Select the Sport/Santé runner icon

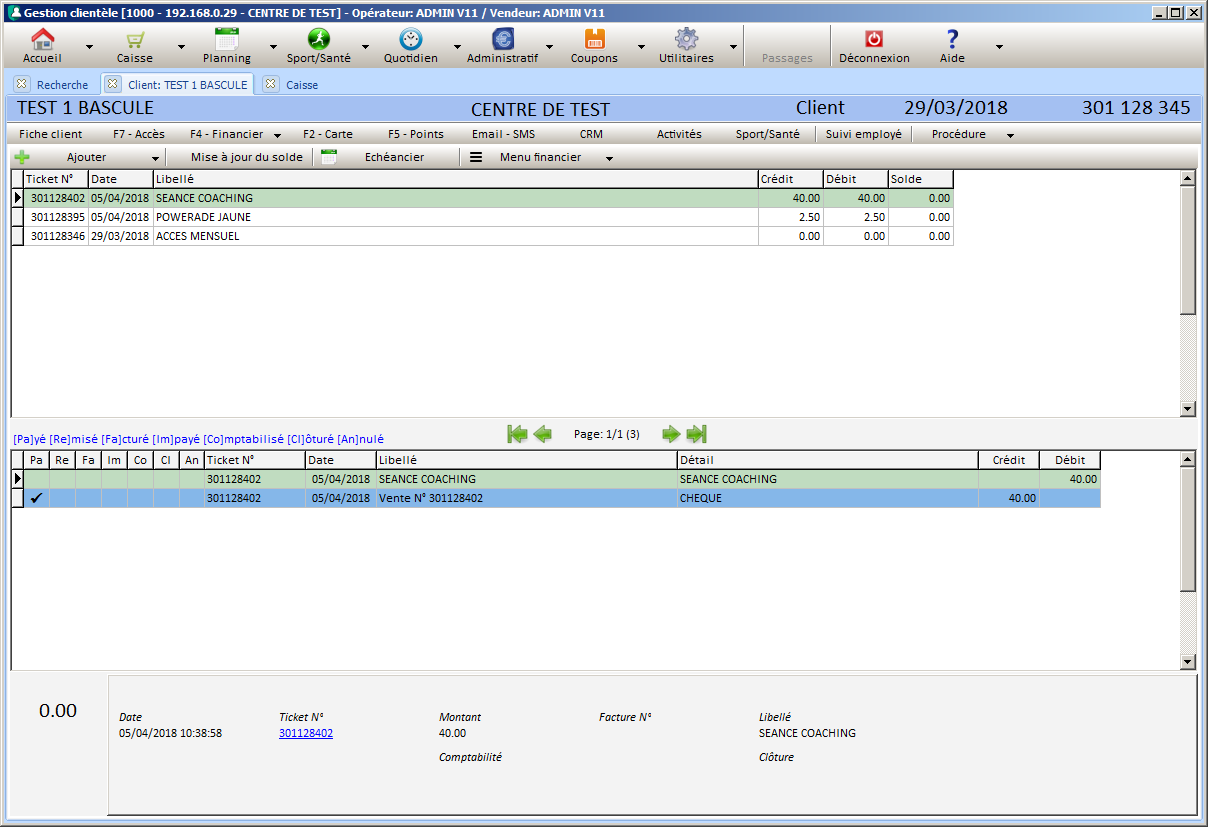point(317,40)
